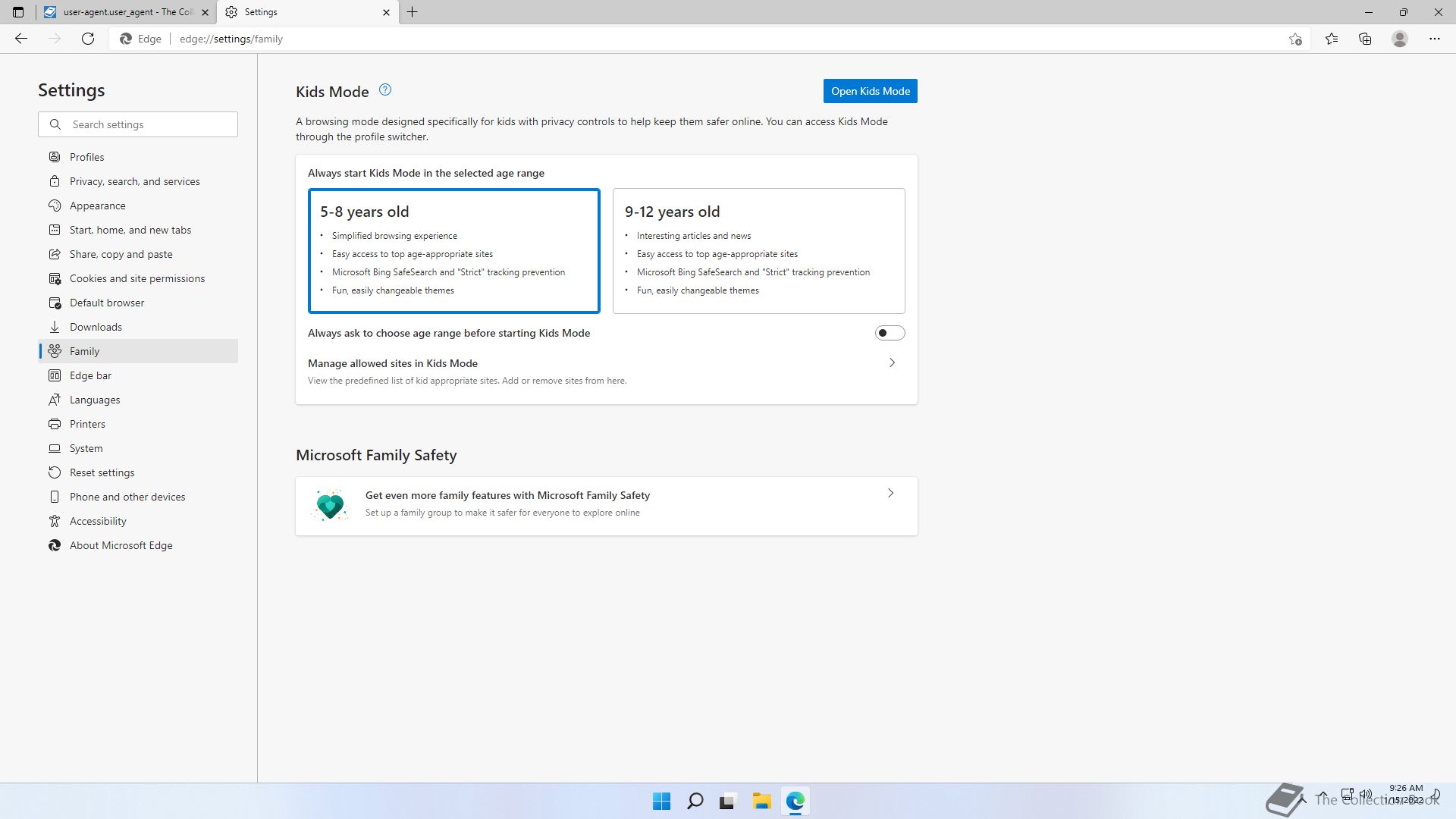The image size is (1456, 819).
Task: Open the Favorites list icon
Action: click(x=1332, y=39)
